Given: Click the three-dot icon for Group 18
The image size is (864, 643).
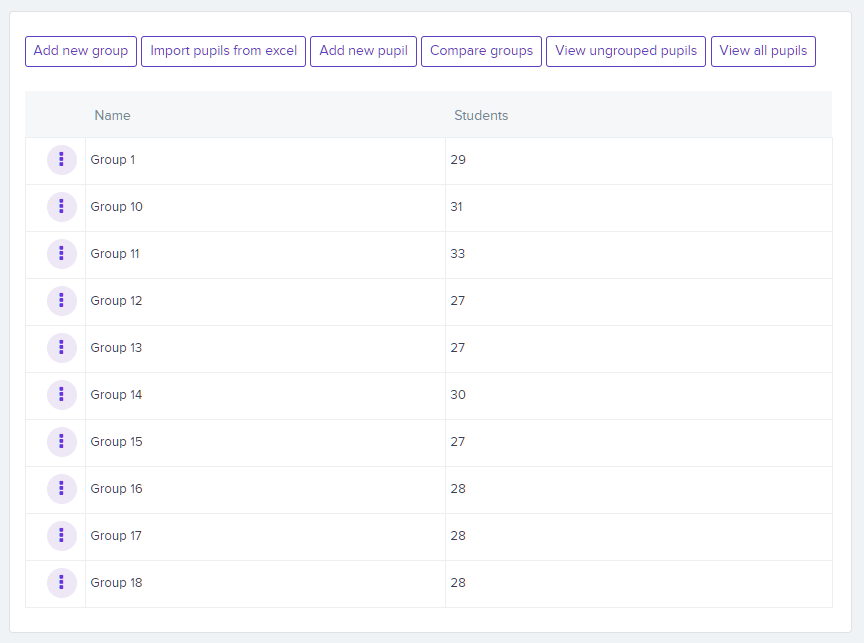Looking at the screenshot, I should click(62, 582).
